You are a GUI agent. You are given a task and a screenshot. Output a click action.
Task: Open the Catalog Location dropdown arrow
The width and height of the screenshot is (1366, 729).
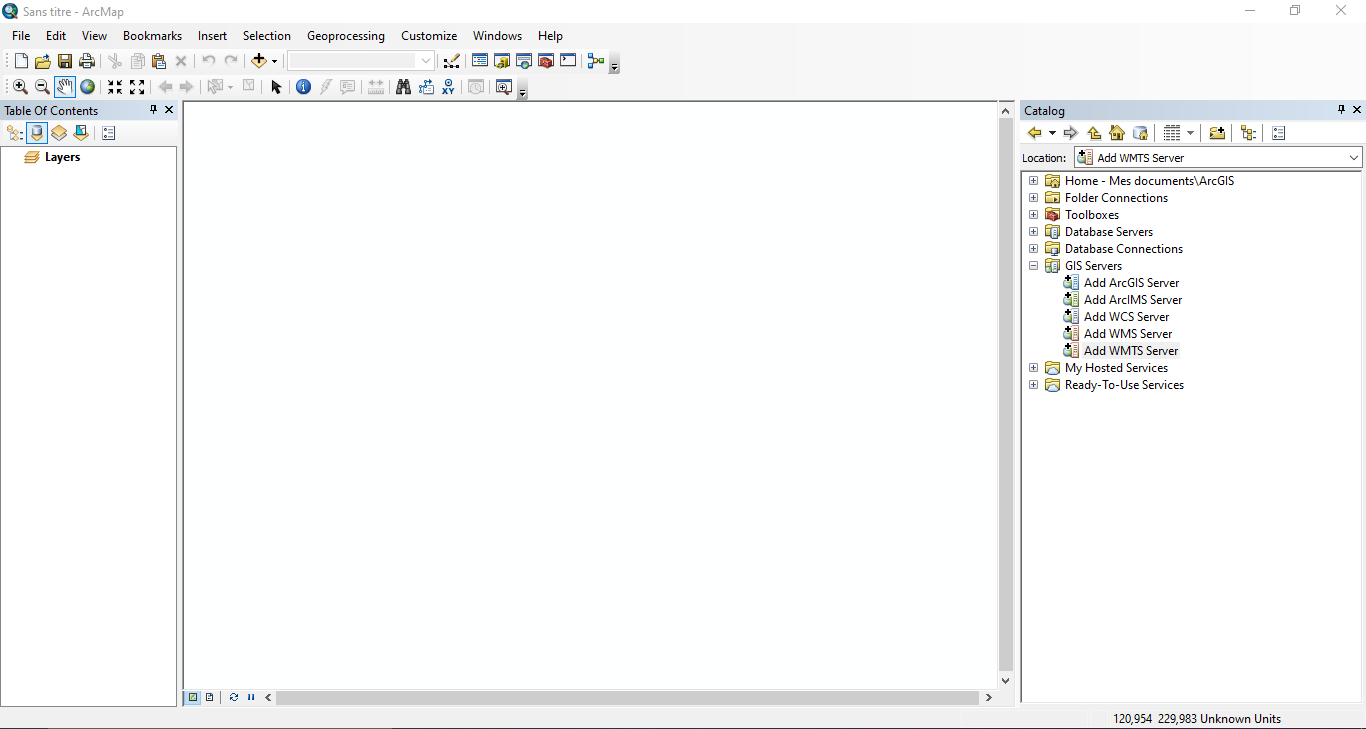(x=1353, y=158)
